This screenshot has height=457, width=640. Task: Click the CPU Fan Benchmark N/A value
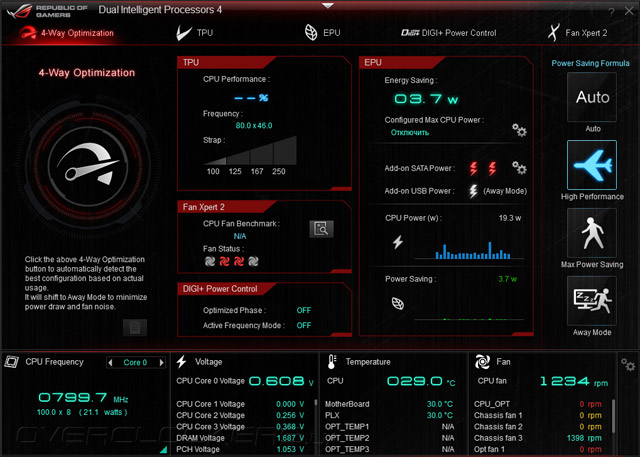coord(240,236)
